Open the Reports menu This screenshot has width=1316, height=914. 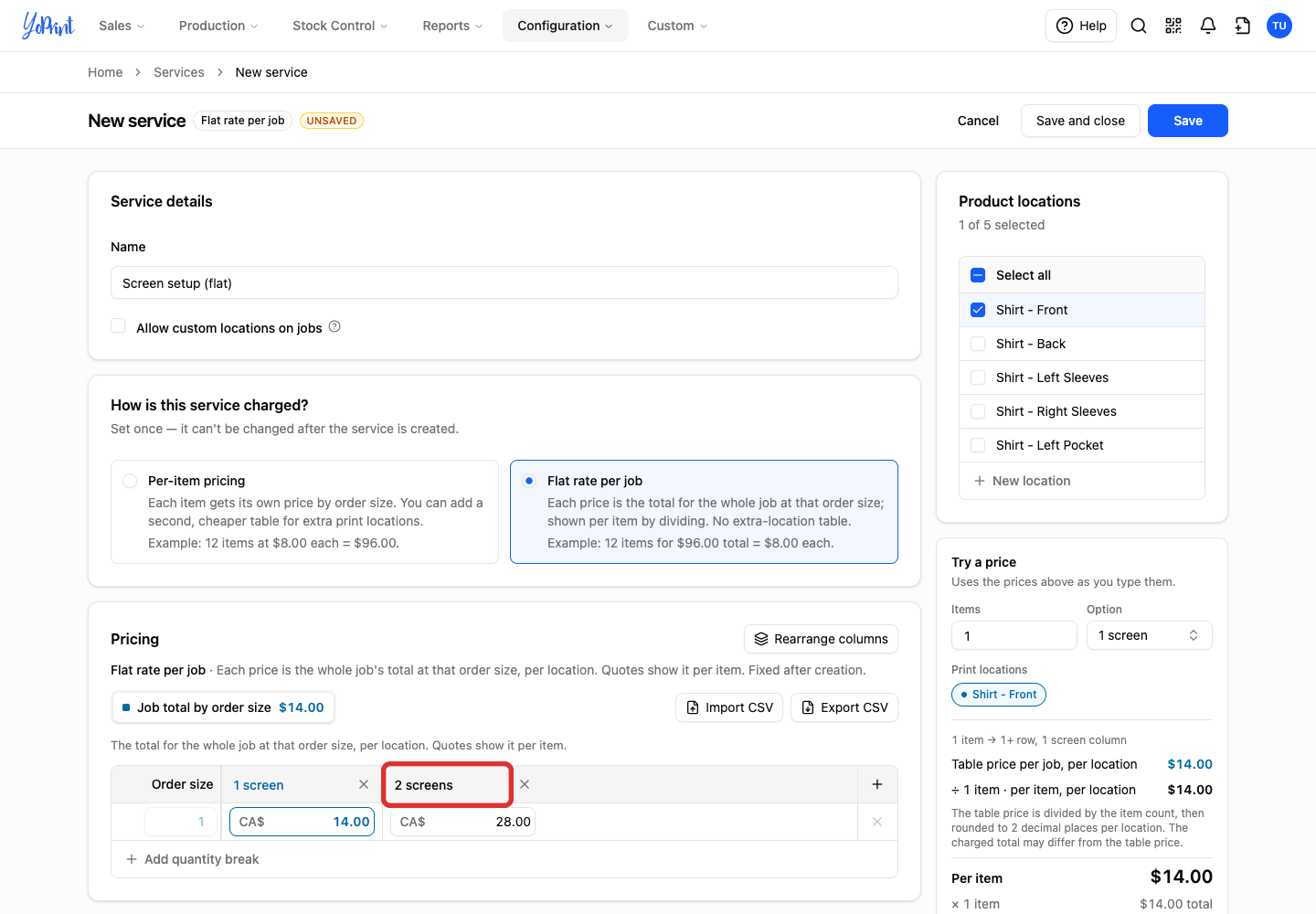(x=452, y=26)
